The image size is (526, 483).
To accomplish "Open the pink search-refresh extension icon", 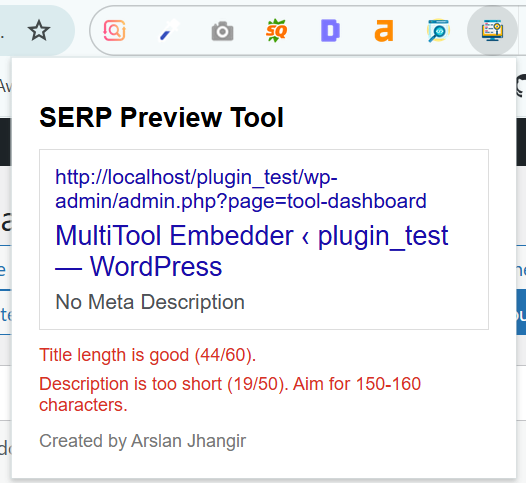I will tap(115, 31).
